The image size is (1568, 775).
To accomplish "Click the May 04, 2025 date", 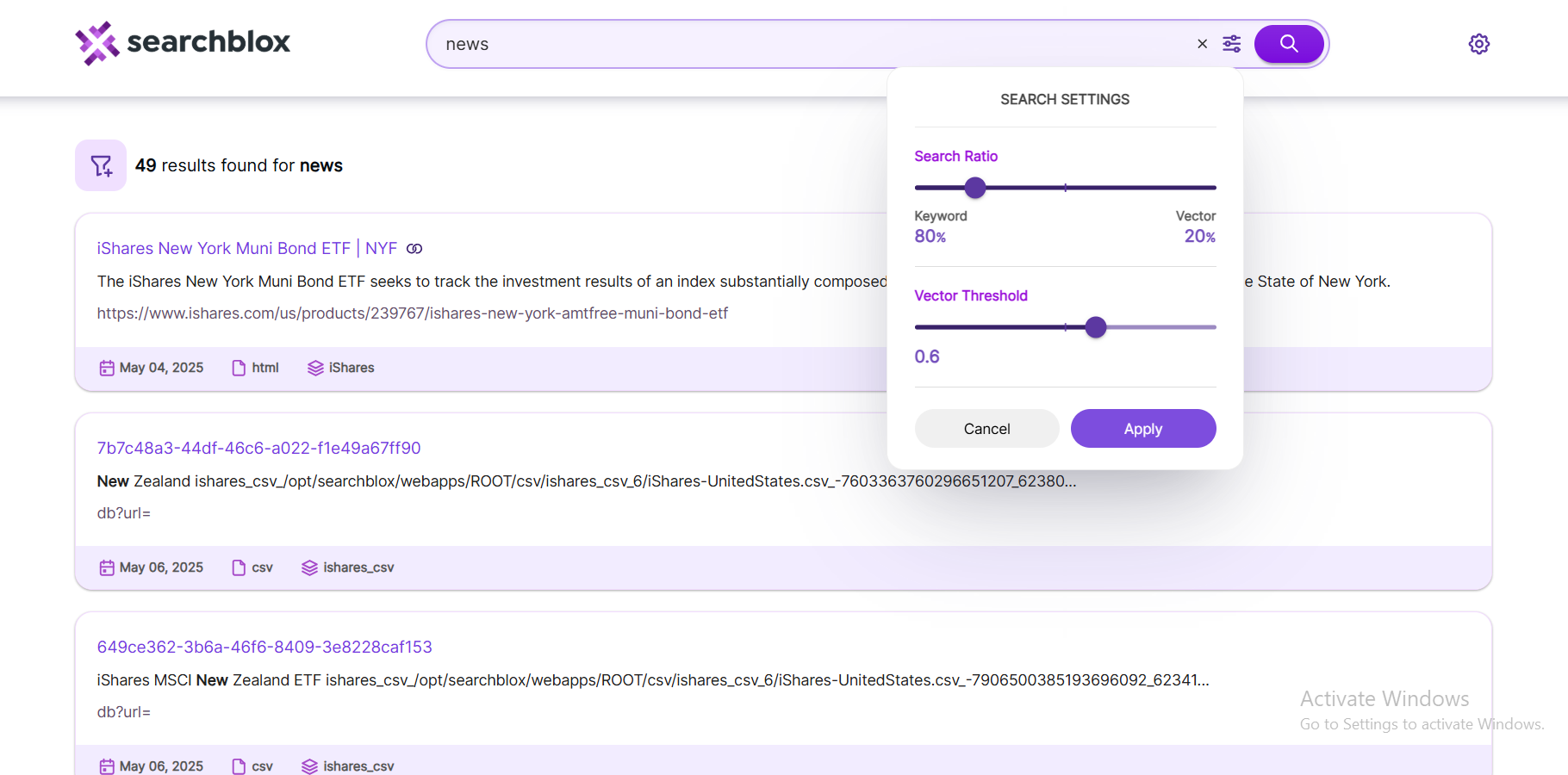I will 162,368.
